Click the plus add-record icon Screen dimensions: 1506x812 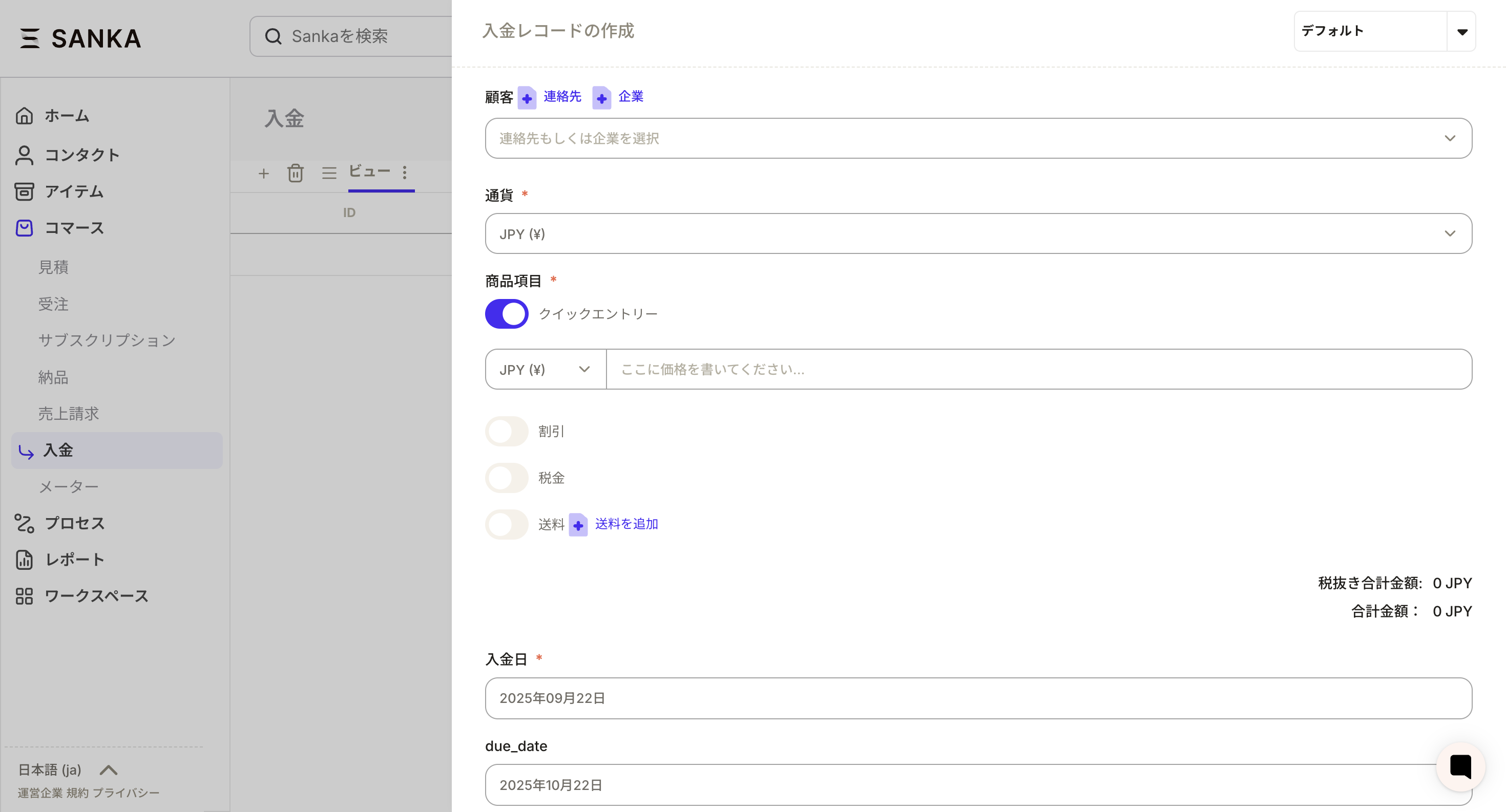click(x=264, y=174)
